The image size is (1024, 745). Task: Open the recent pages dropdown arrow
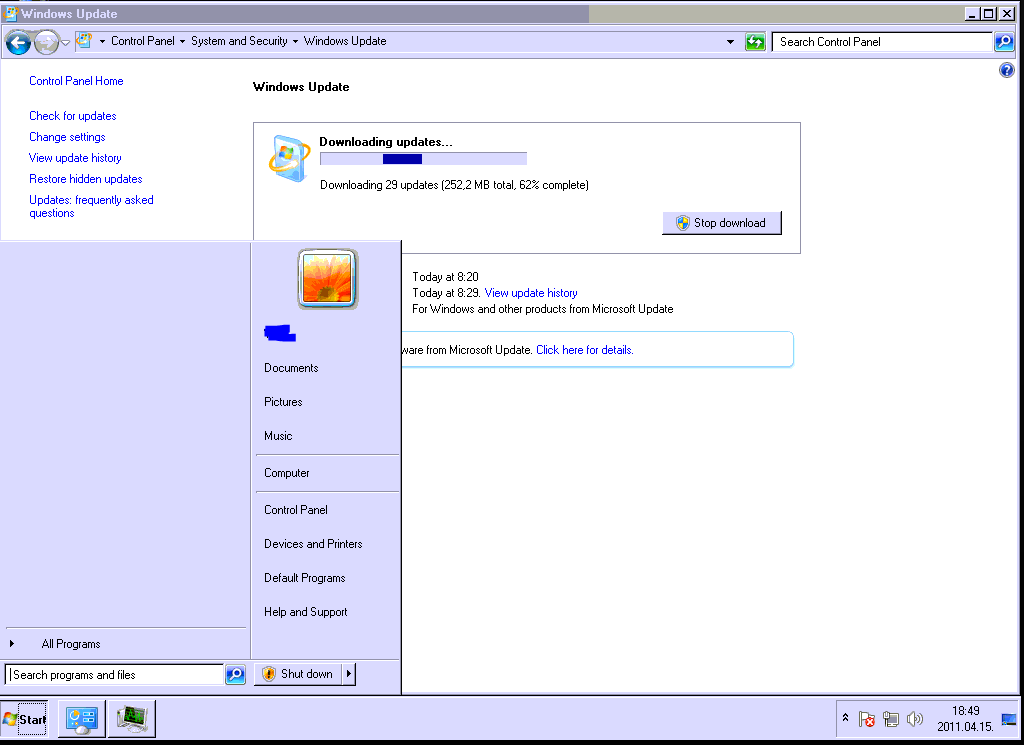tap(65, 43)
